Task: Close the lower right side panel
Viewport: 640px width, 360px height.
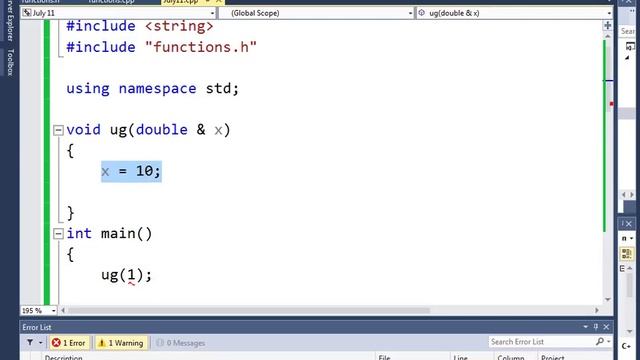Action: pyautogui.click(x=629, y=224)
